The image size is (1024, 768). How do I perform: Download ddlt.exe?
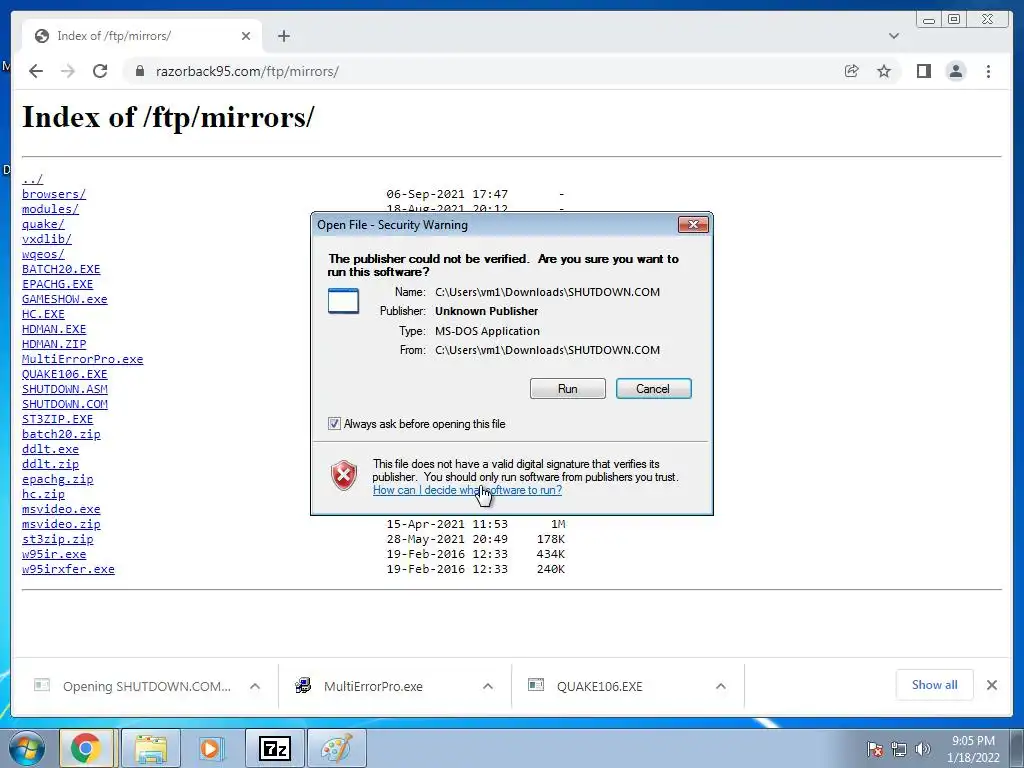[50, 449]
